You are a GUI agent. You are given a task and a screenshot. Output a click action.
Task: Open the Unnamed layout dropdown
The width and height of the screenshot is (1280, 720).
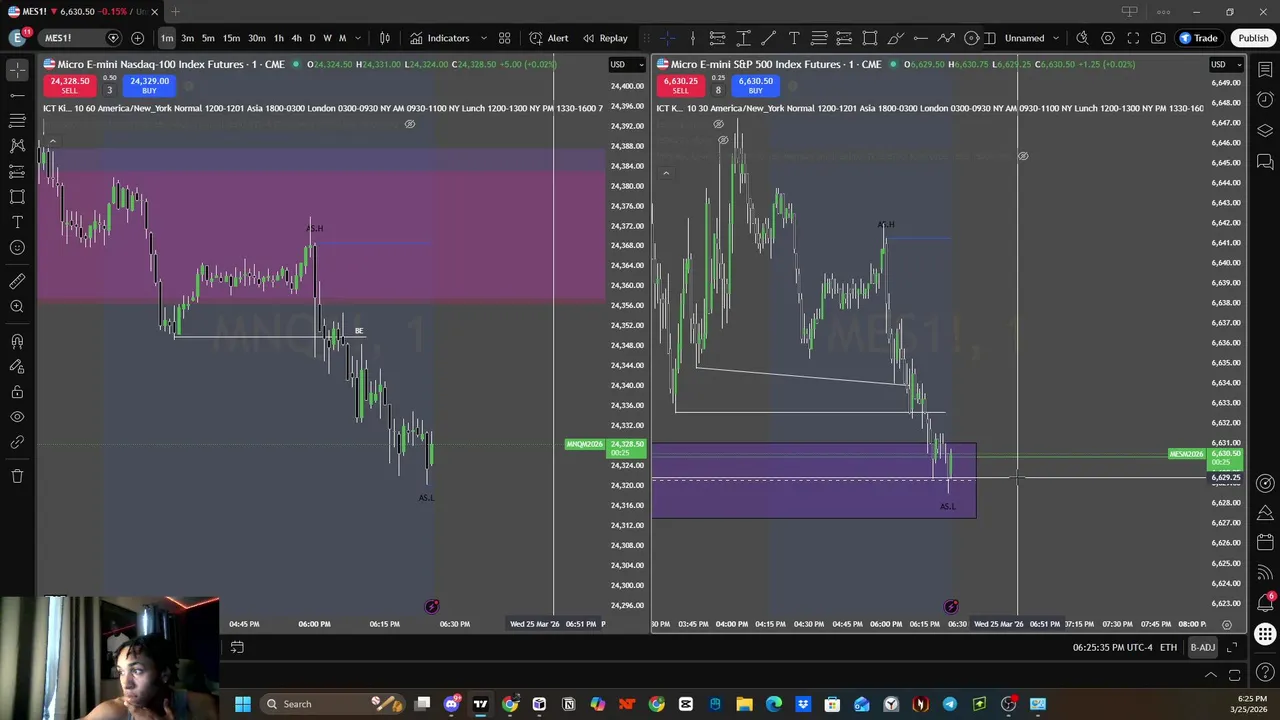(1032, 38)
